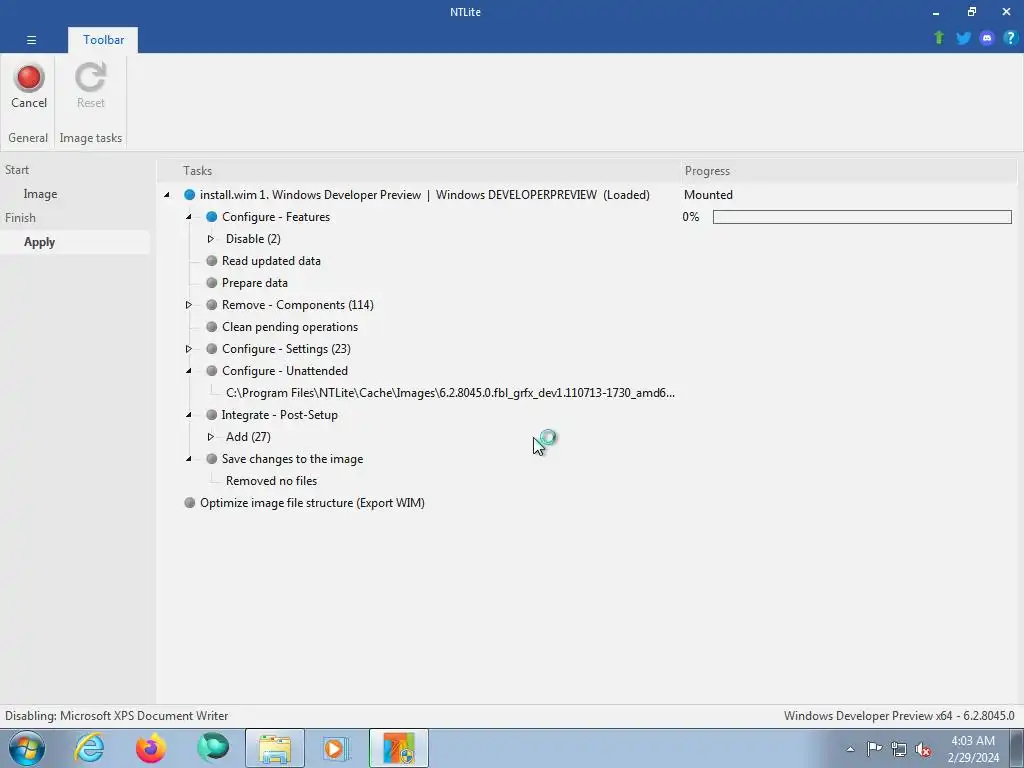
Task: Select the unattended Cache\Images path row
Action: (x=450, y=392)
